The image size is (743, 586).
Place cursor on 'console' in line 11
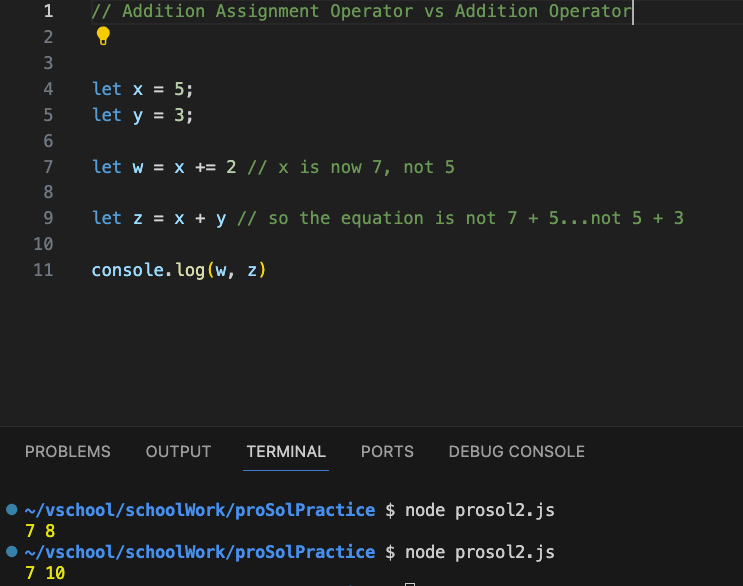[x=127, y=270]
